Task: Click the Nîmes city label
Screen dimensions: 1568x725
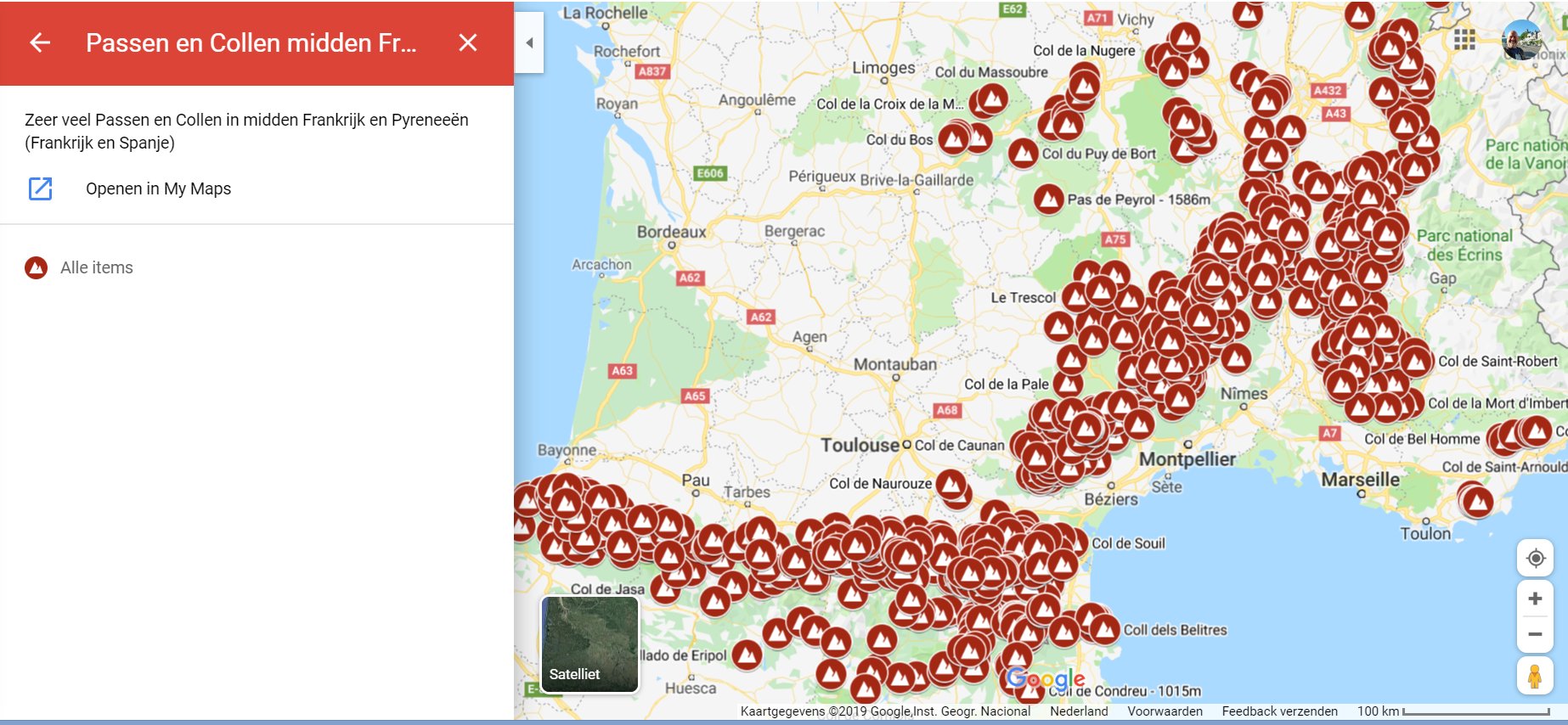Action: 1244,394
